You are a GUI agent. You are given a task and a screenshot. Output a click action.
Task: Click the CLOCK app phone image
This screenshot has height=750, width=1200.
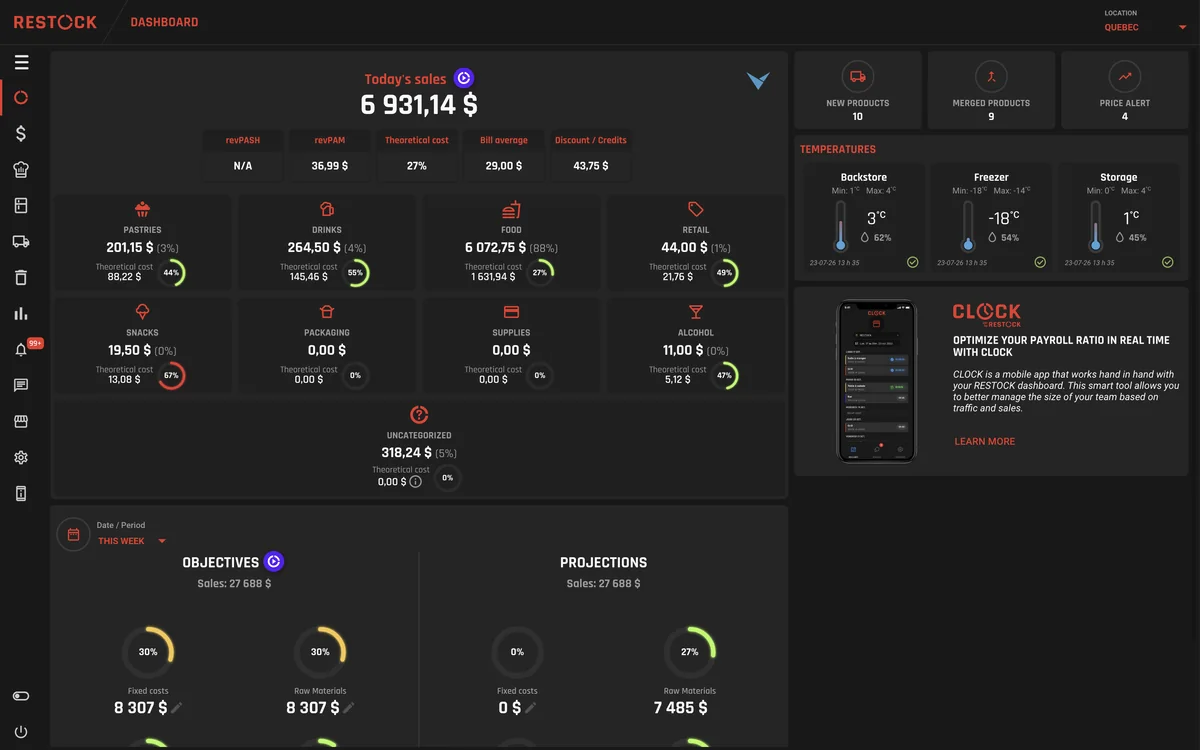[876, 380]
